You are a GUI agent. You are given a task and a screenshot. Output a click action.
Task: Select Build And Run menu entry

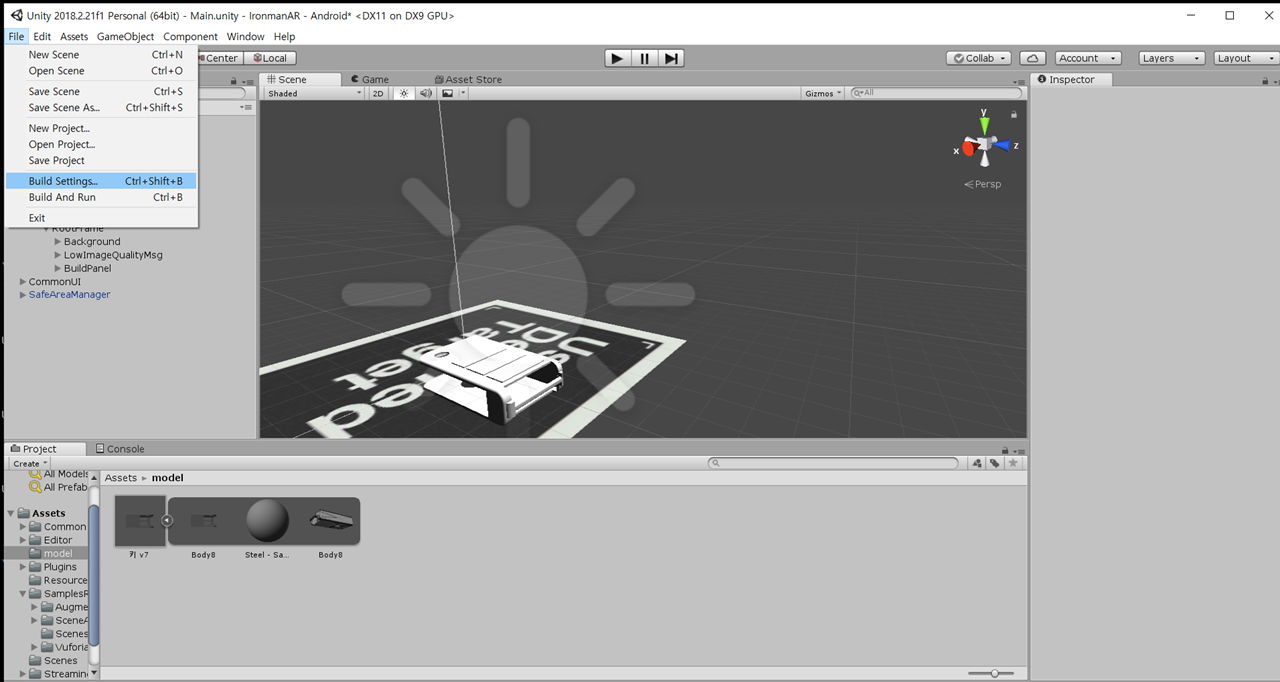coord(101,197)
